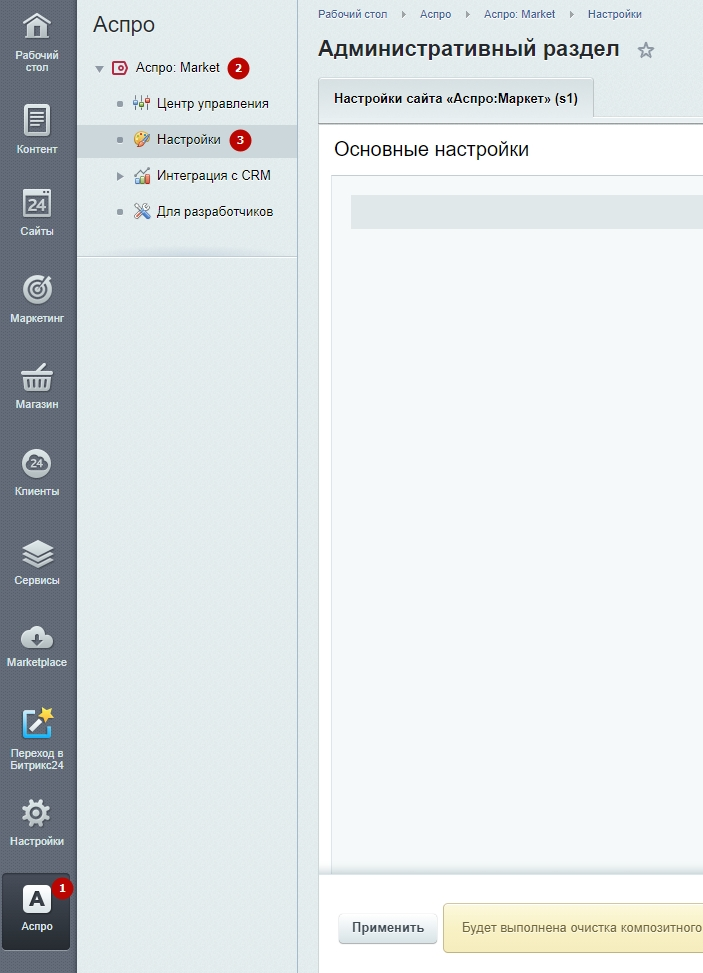The image size is (703, 973).
Task: Open the Магазин basket section
Action: point(37,386)
